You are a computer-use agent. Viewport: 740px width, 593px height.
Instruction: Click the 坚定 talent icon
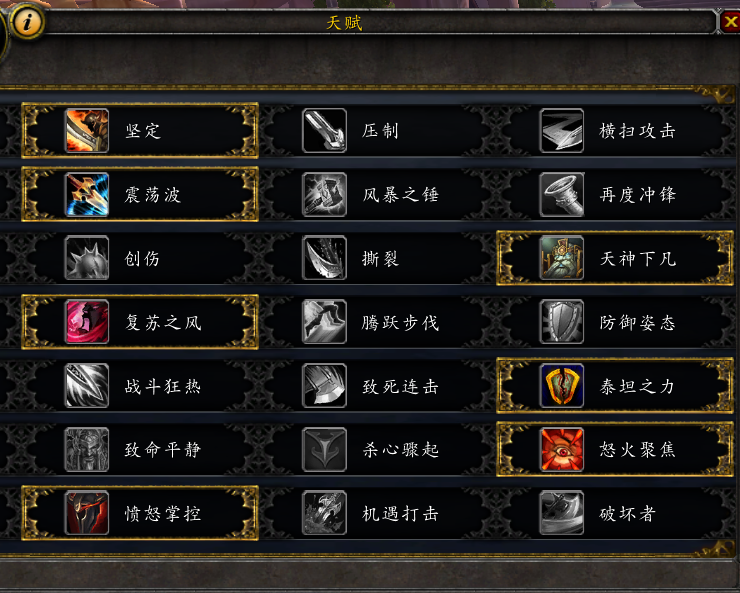click(x=87, y=131)
